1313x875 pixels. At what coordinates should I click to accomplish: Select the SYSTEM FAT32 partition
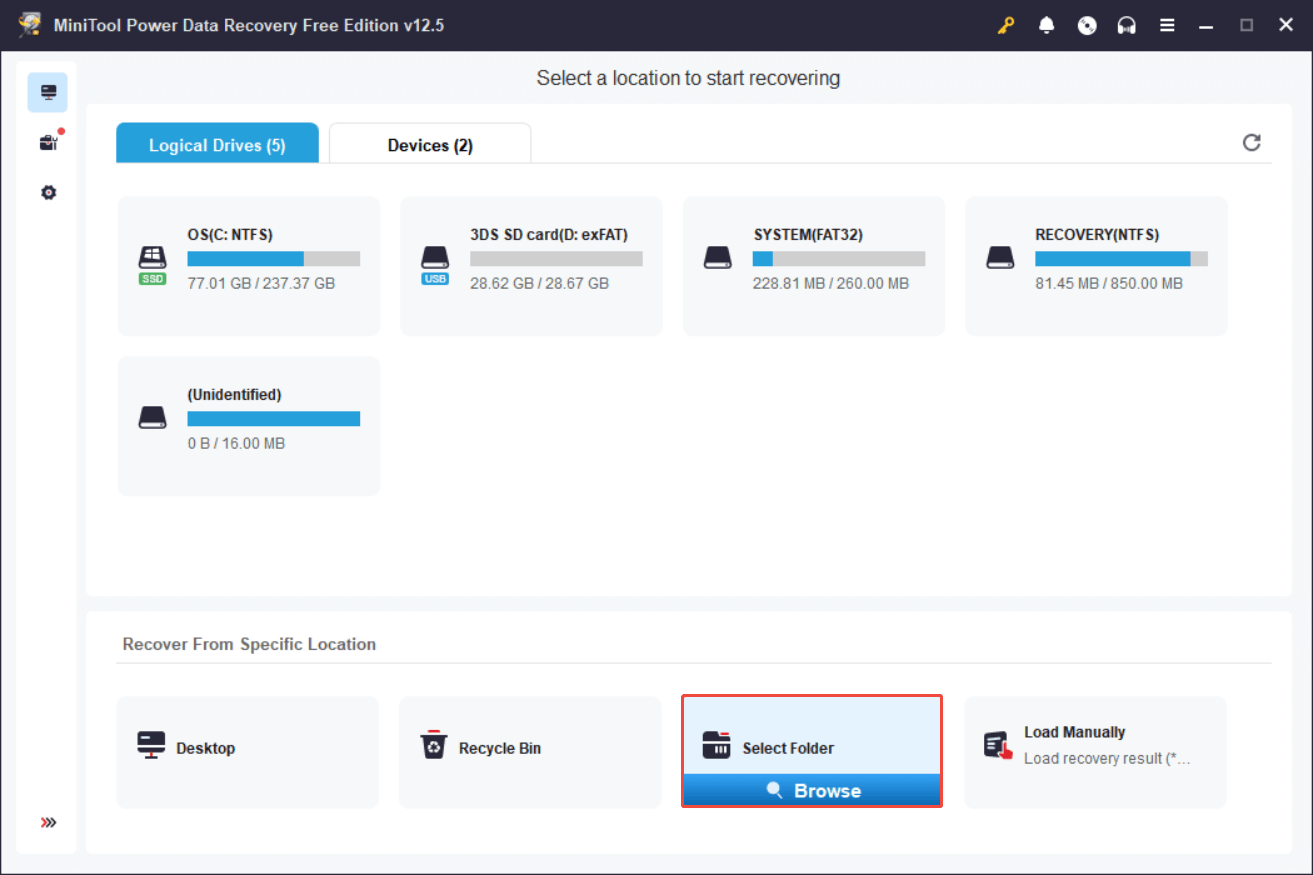[814, 265]
